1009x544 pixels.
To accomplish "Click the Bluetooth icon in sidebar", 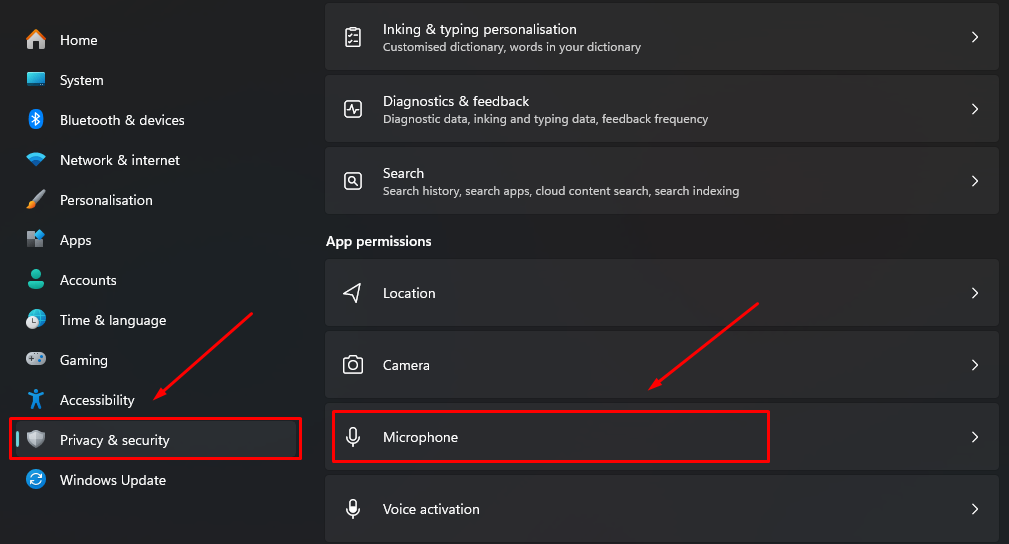I will tap(36, 120).
